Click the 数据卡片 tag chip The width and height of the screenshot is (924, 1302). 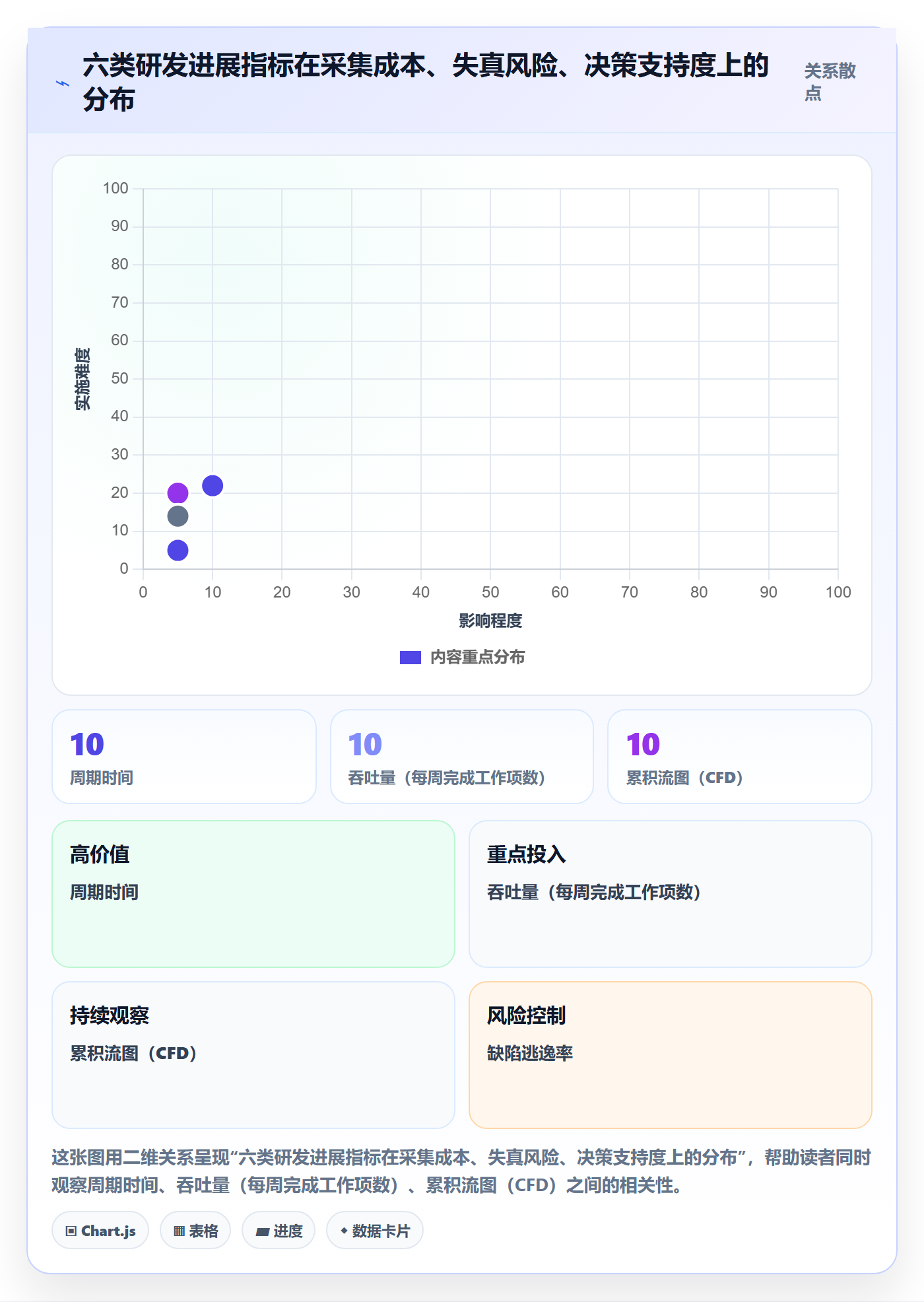(x=375, y=1230)
